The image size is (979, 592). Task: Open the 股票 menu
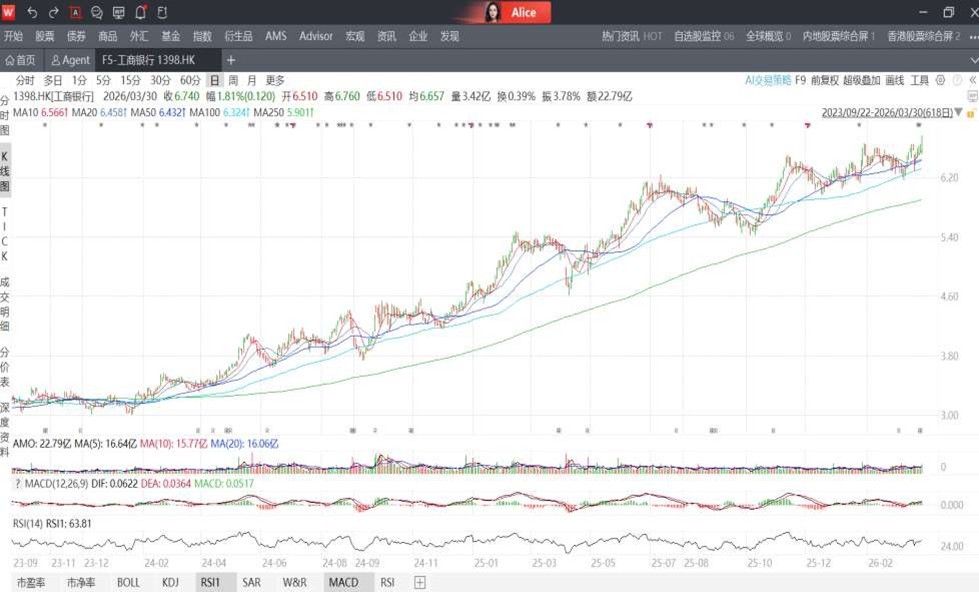[x=45, y=36]
